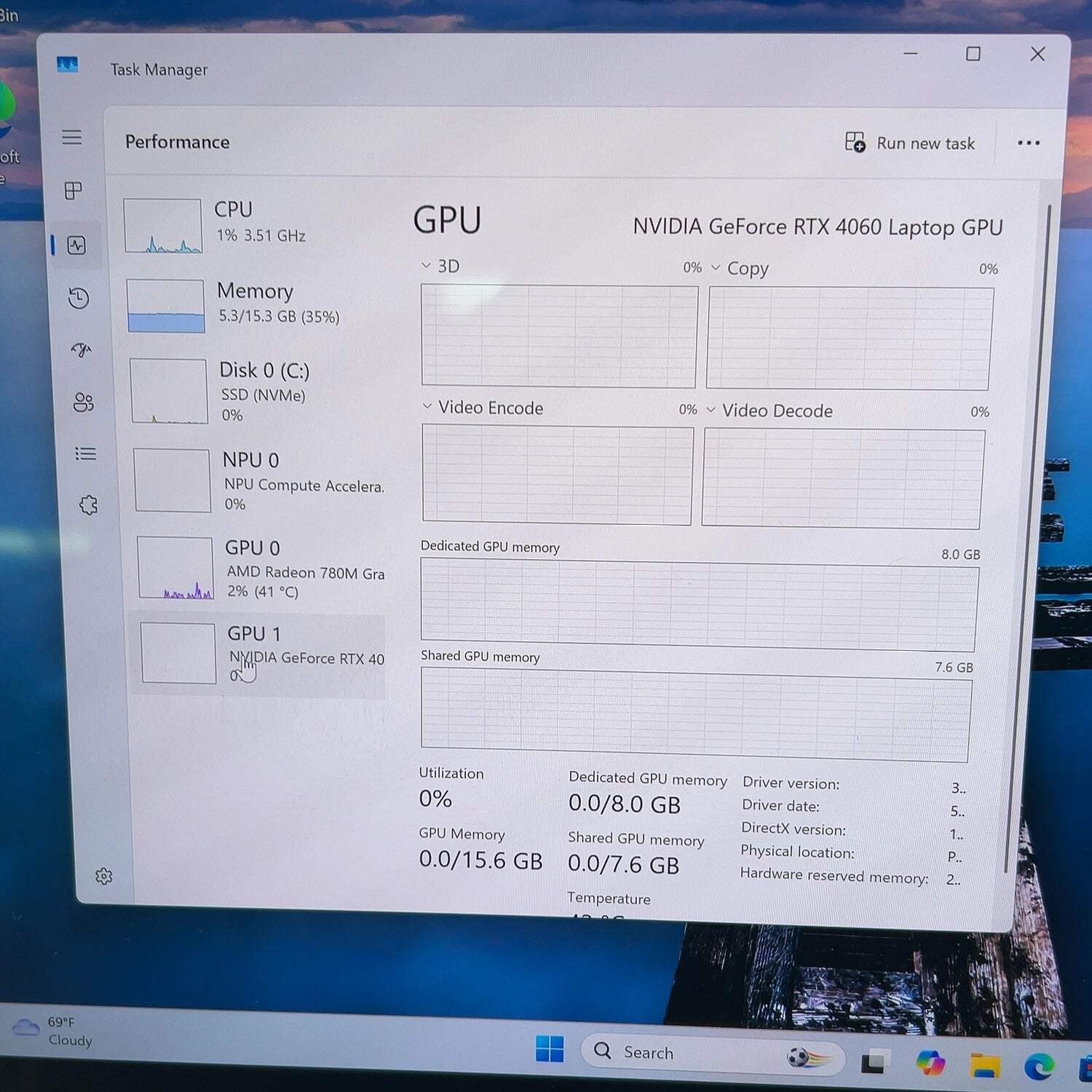The width and height of the screenshot is (1092, 1092).
Task: Click the Driver date label
Action: coord(780,806)
